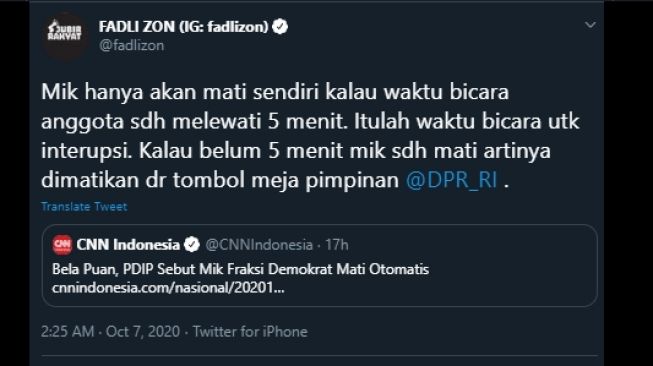653x366 pixels.
Task: Click the @CNNIndonesia handle in quote
Action: click(259, 245)
